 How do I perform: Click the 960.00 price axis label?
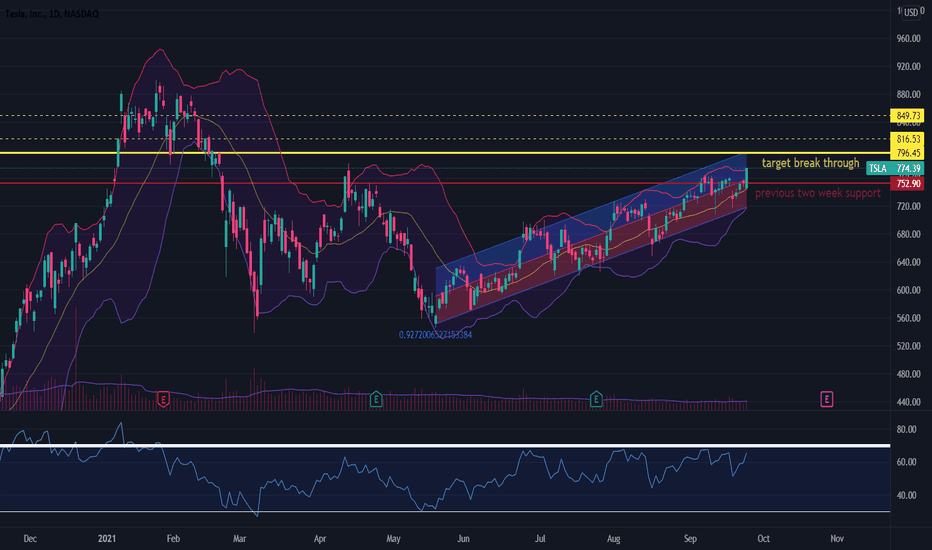tap(908, 39)
